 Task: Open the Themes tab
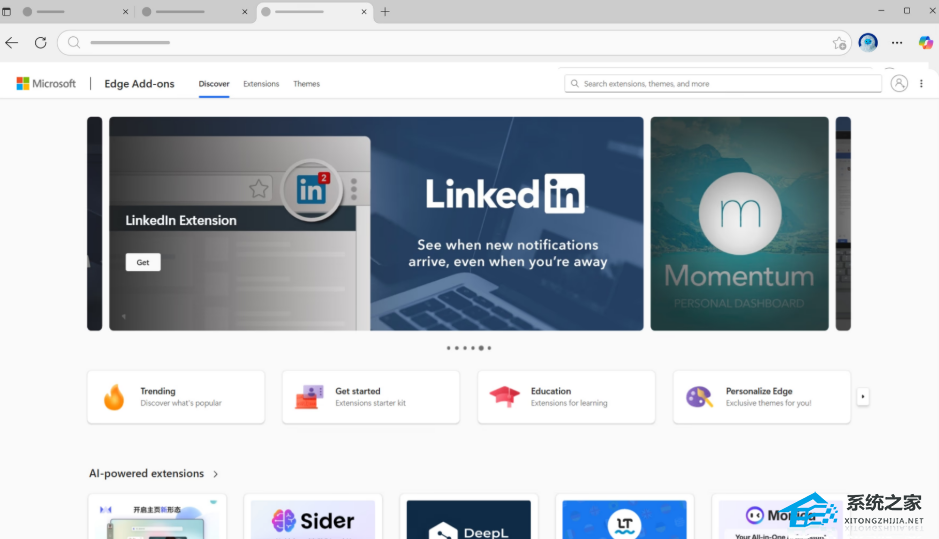click(306, 84)
